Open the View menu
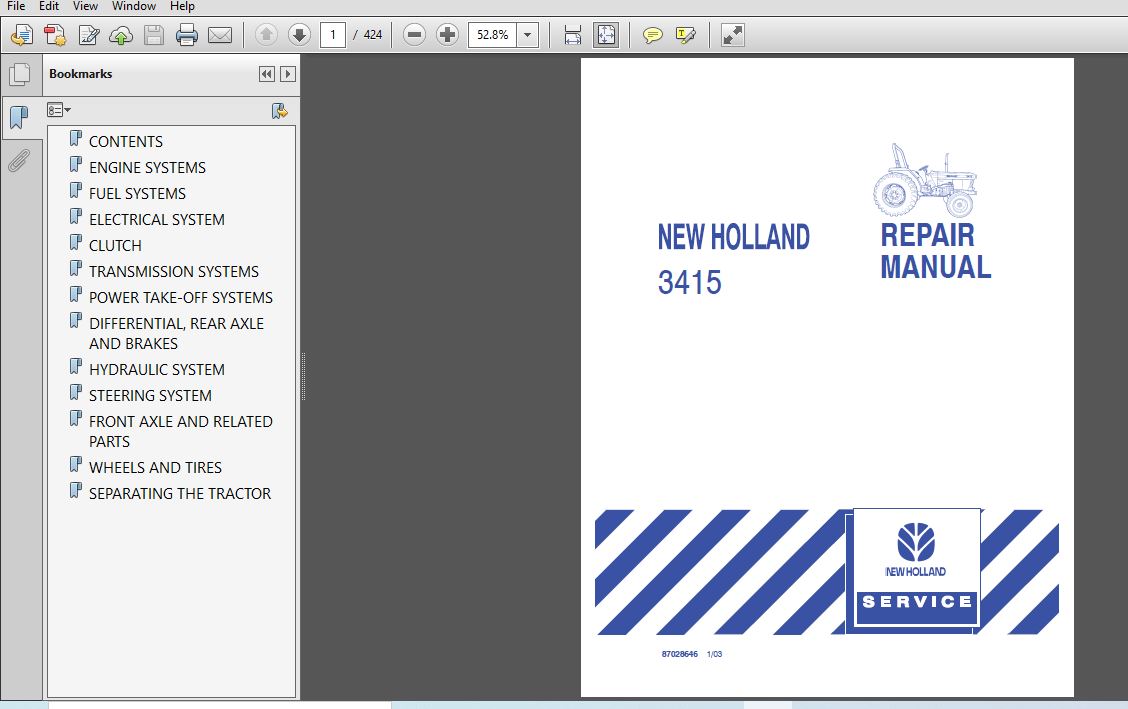Image resolution: width=1128 pixels, height=709 pixels. coord(85,6)
